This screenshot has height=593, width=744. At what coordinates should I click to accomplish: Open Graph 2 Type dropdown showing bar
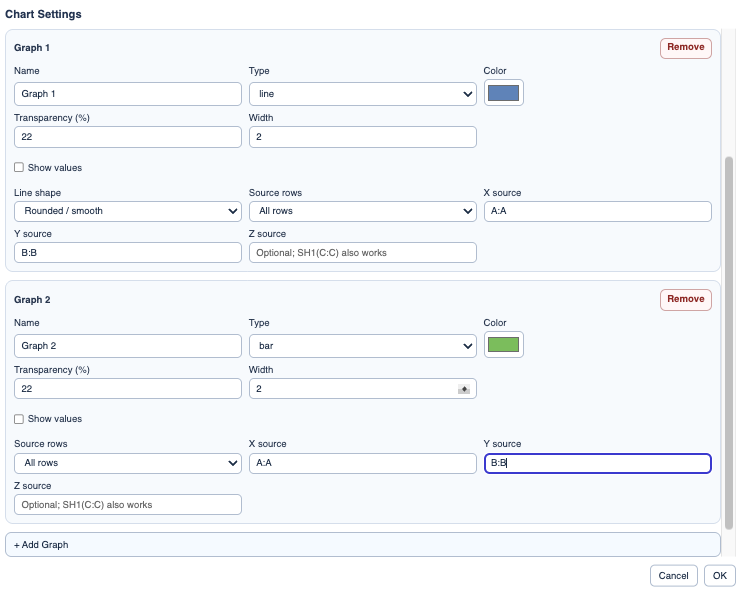[x=363, y=346]
